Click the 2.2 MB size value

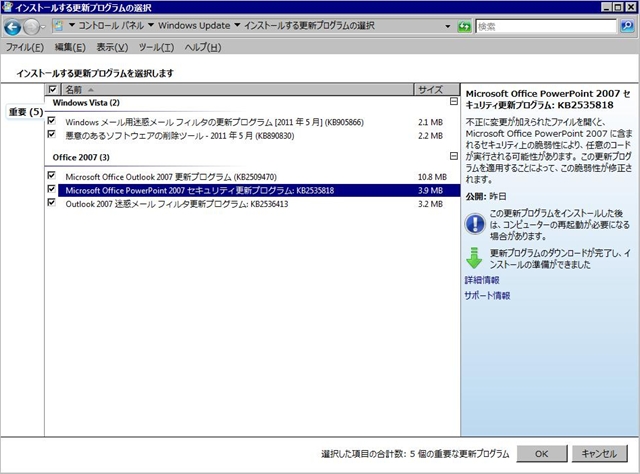click(x=430, y=136)
